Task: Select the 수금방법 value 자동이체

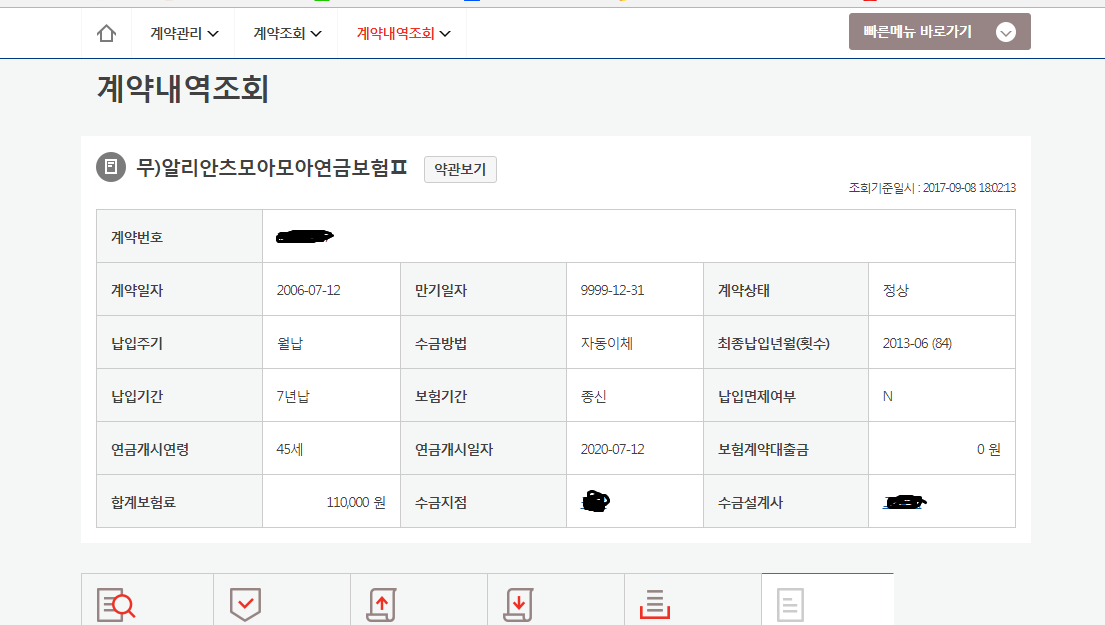Action: pyautogui.click(x=607, y=343)
